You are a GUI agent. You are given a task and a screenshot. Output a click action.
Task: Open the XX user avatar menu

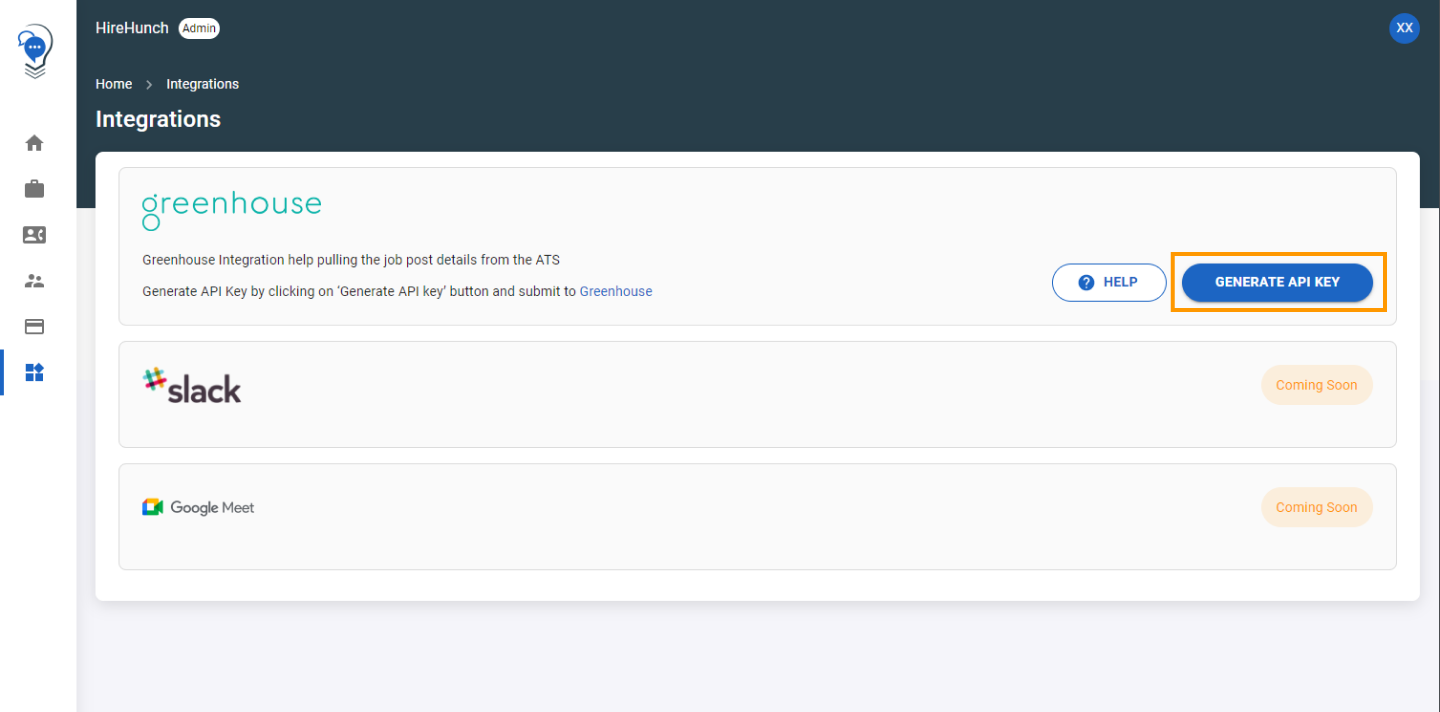(x=1404, y=28)
